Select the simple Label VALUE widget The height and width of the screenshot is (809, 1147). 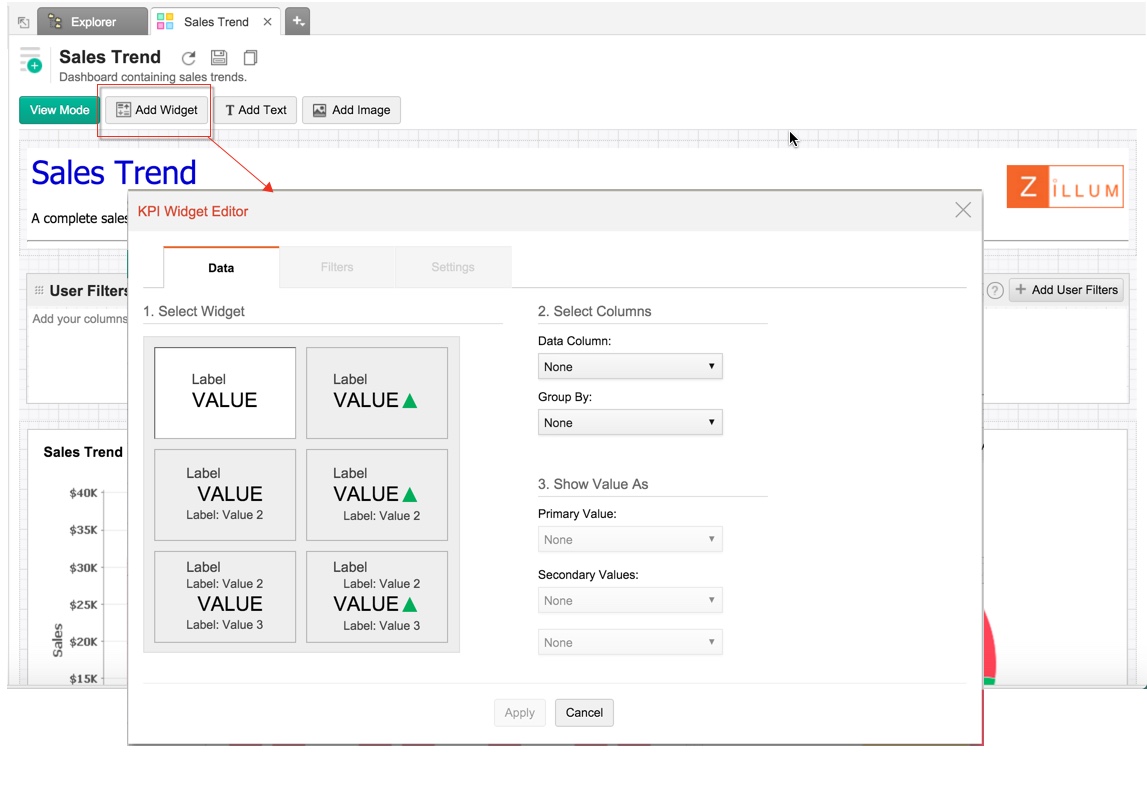coord(225,392)
